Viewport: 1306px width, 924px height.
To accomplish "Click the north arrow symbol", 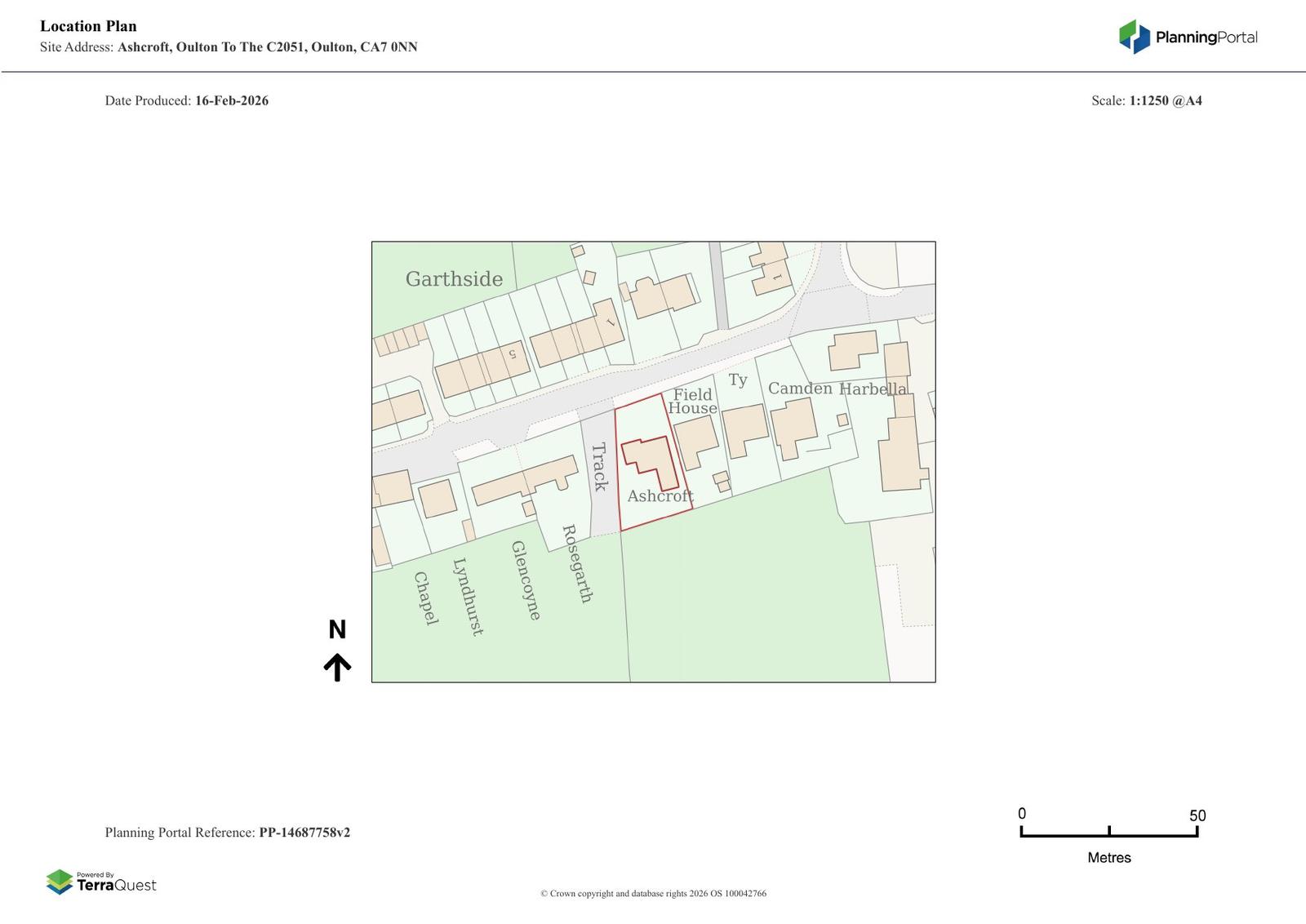I will [337, 667].
